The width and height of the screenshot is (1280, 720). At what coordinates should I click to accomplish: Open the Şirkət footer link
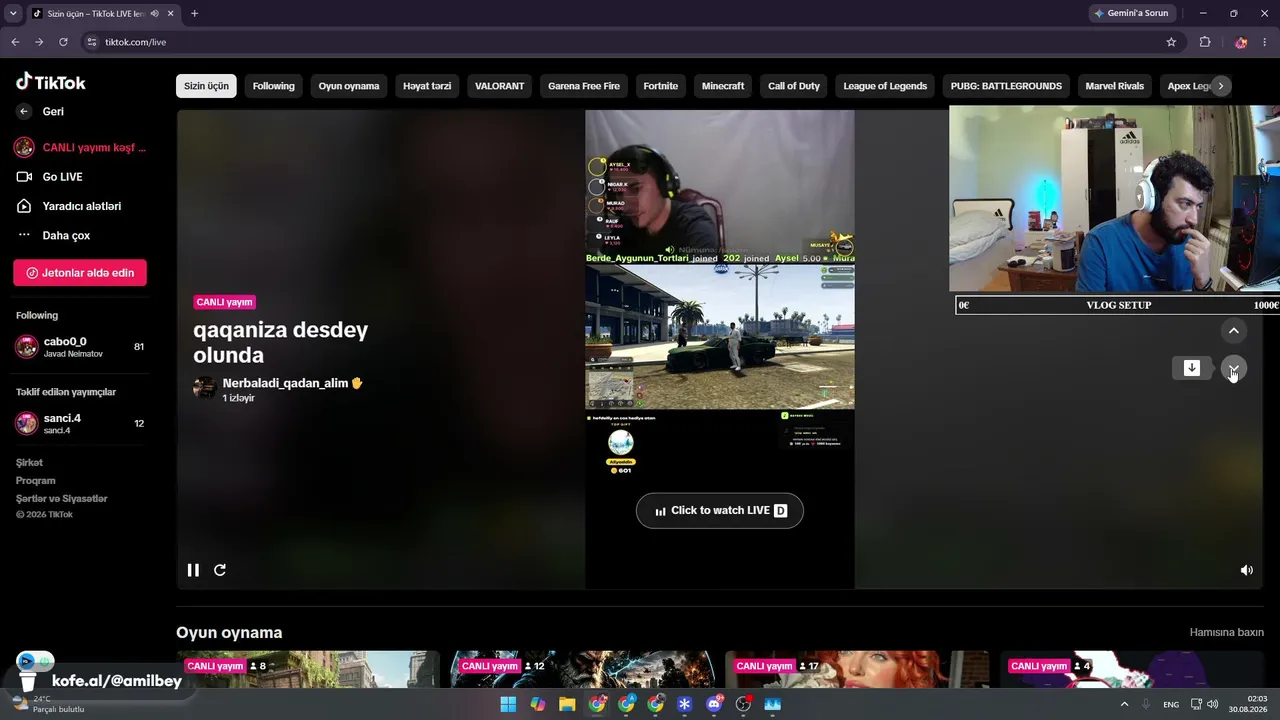click(29, 463)
